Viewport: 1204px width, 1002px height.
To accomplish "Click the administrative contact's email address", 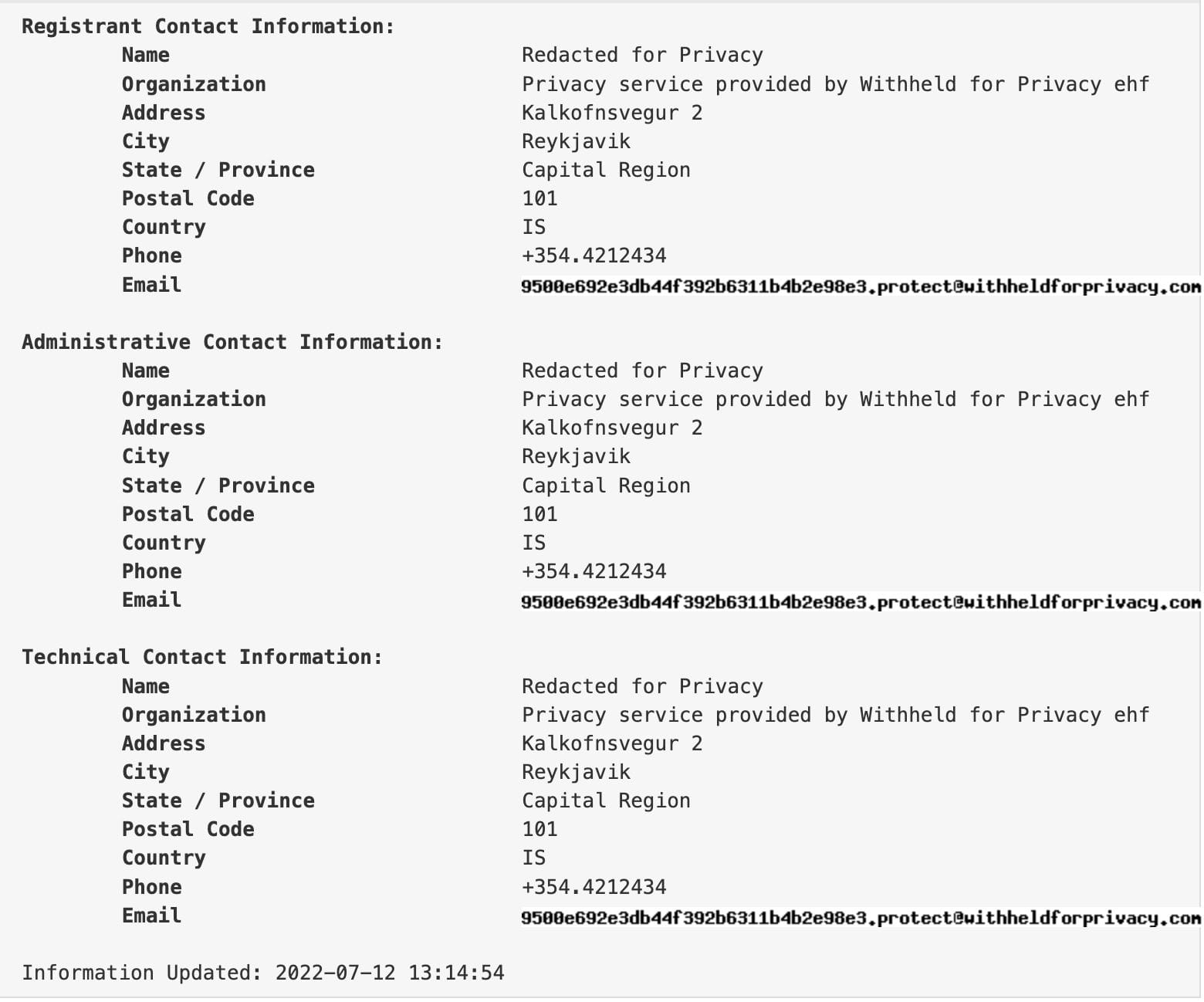I will click(860, 602).
